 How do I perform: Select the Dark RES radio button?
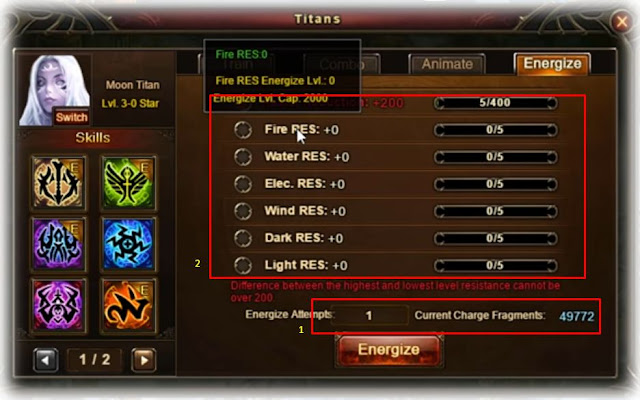(x=243, y=238)
